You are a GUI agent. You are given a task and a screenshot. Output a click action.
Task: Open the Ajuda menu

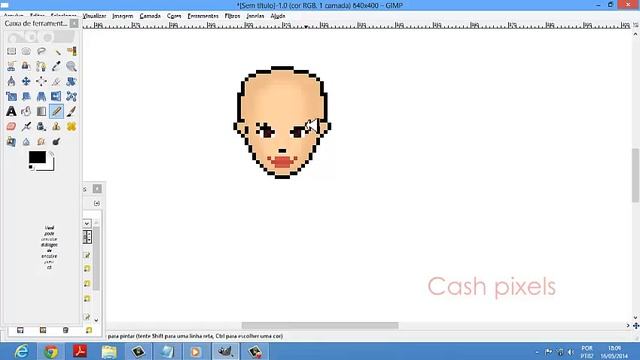tap(278, 16)
